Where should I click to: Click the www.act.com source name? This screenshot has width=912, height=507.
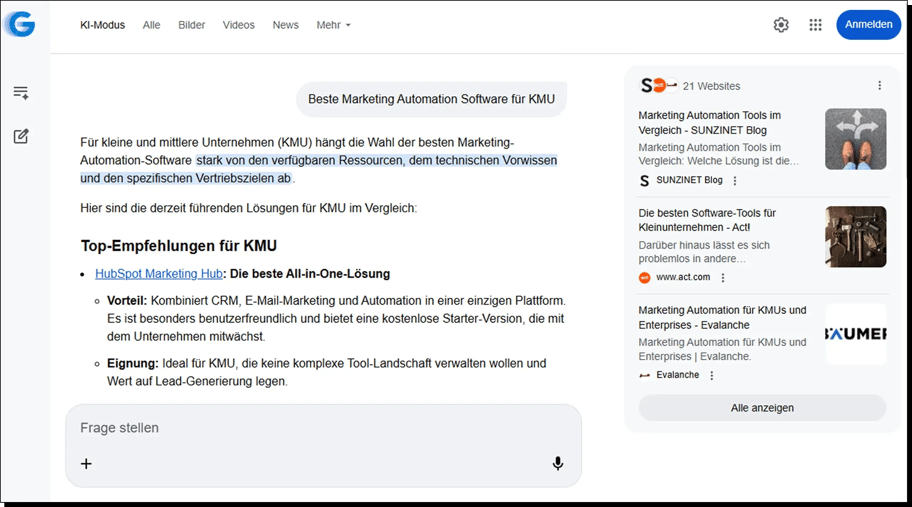pos(683,277)
